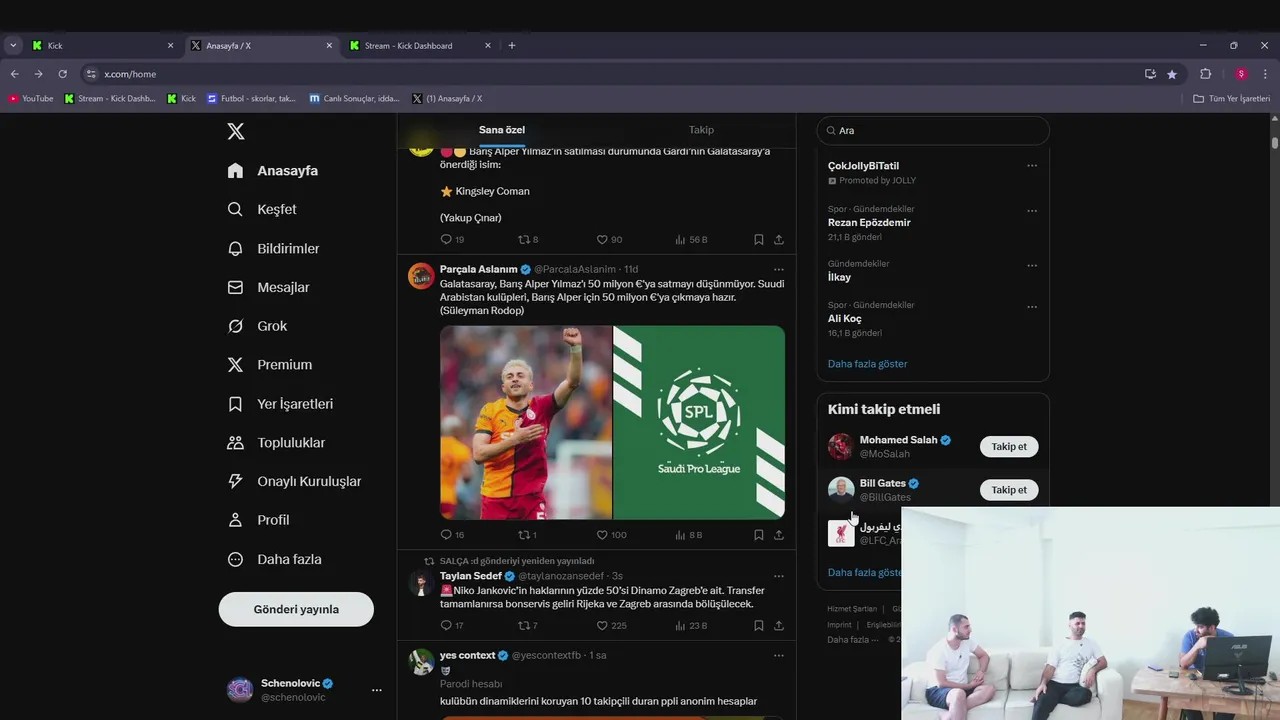The width and height of the screenshot is (1280, 720).
Task: View stats of Taylan Sedef post (23 B)
Action: [x=691, y=626]
